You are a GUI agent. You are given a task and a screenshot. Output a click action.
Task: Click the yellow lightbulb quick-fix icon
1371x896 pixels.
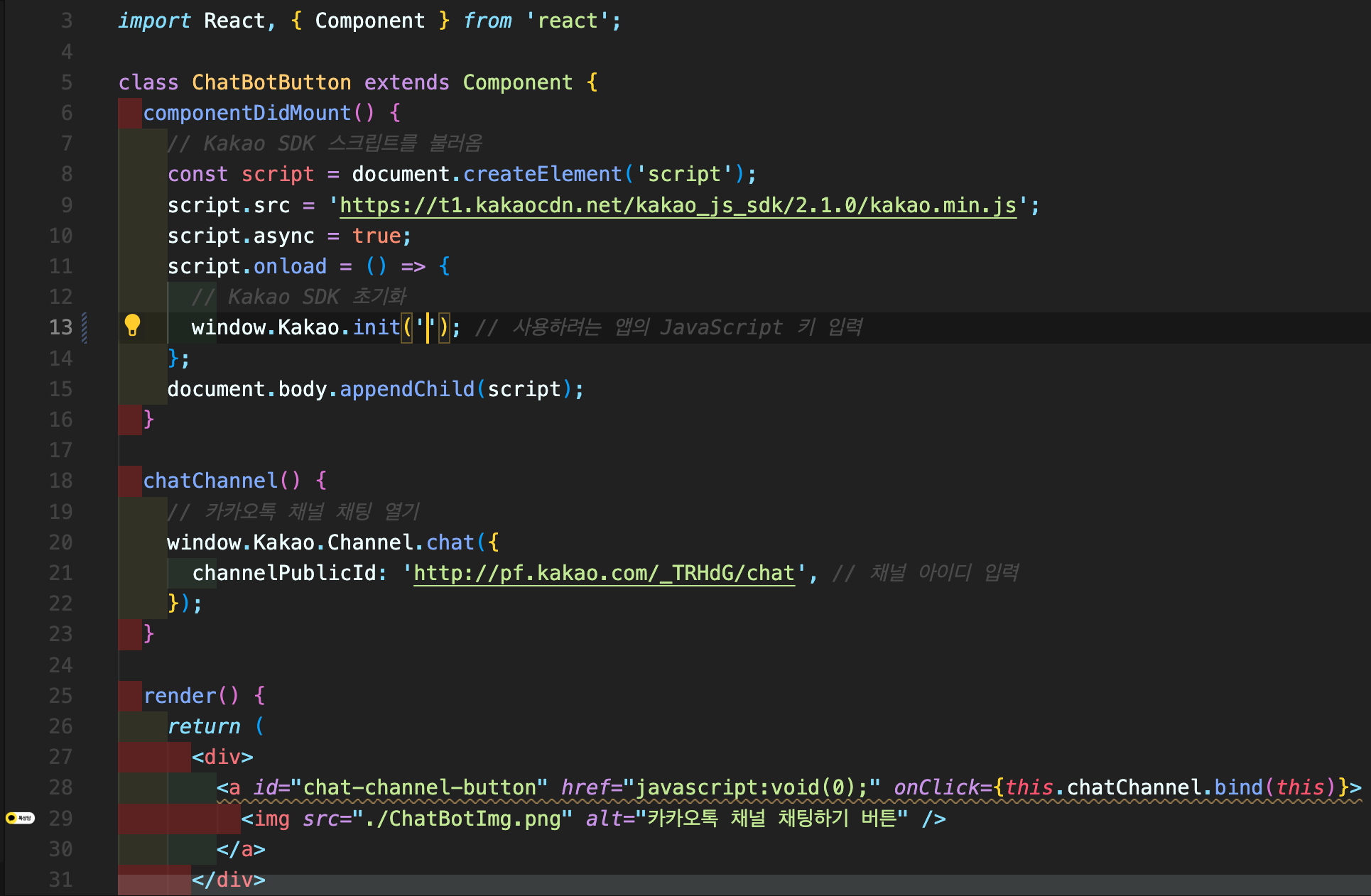132,325
